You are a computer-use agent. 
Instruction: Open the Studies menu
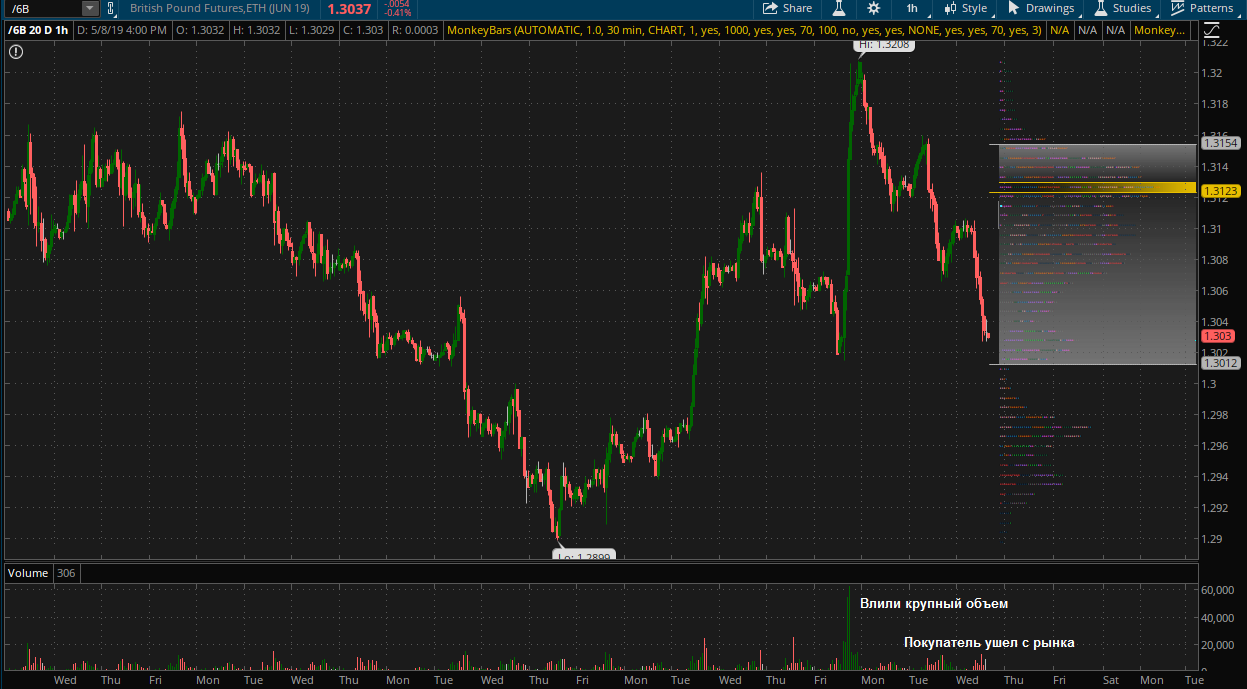click(1123, 8)
